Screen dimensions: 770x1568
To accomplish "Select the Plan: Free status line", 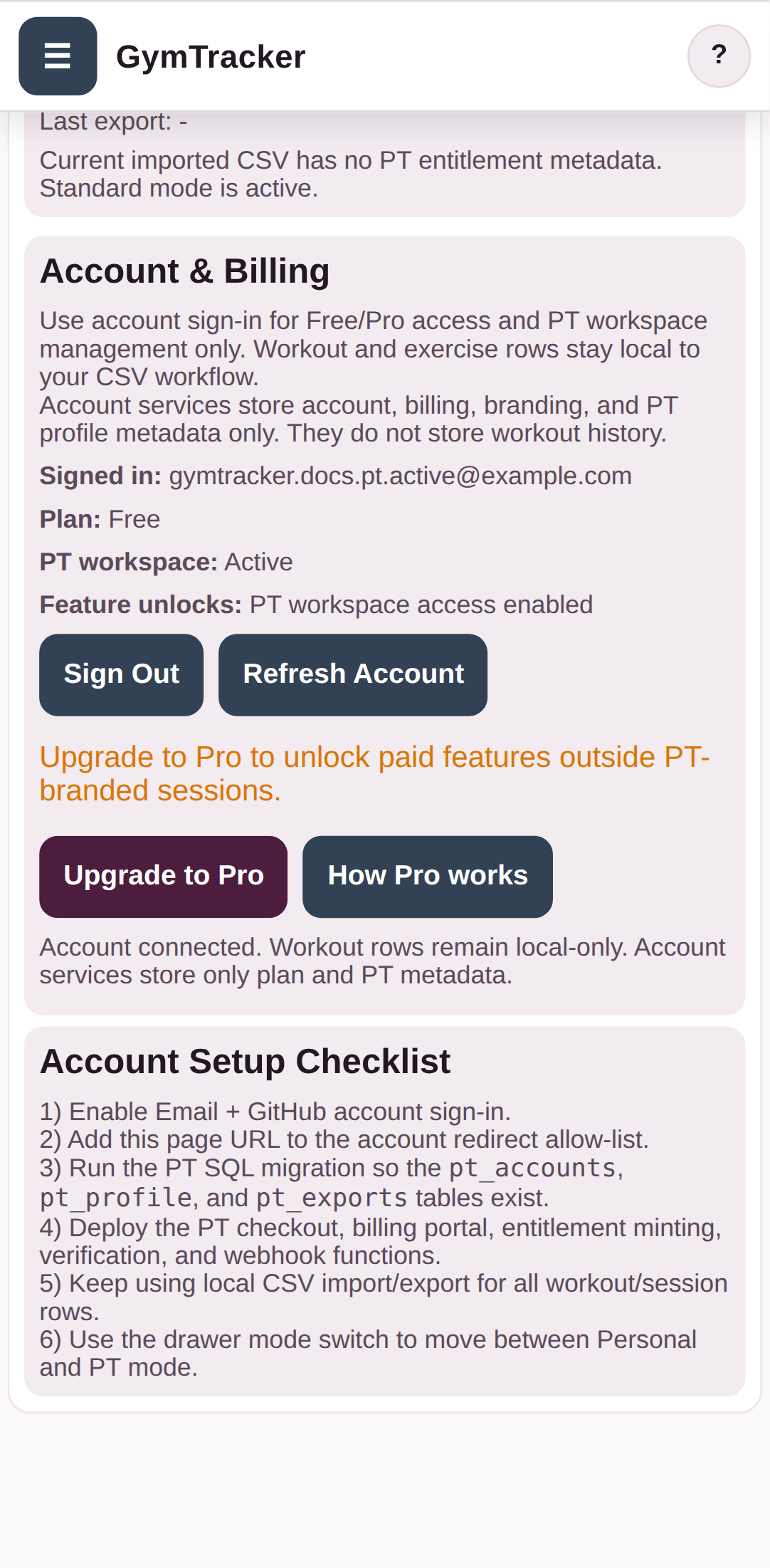I will pyautogui.click(x=100, y=519).
